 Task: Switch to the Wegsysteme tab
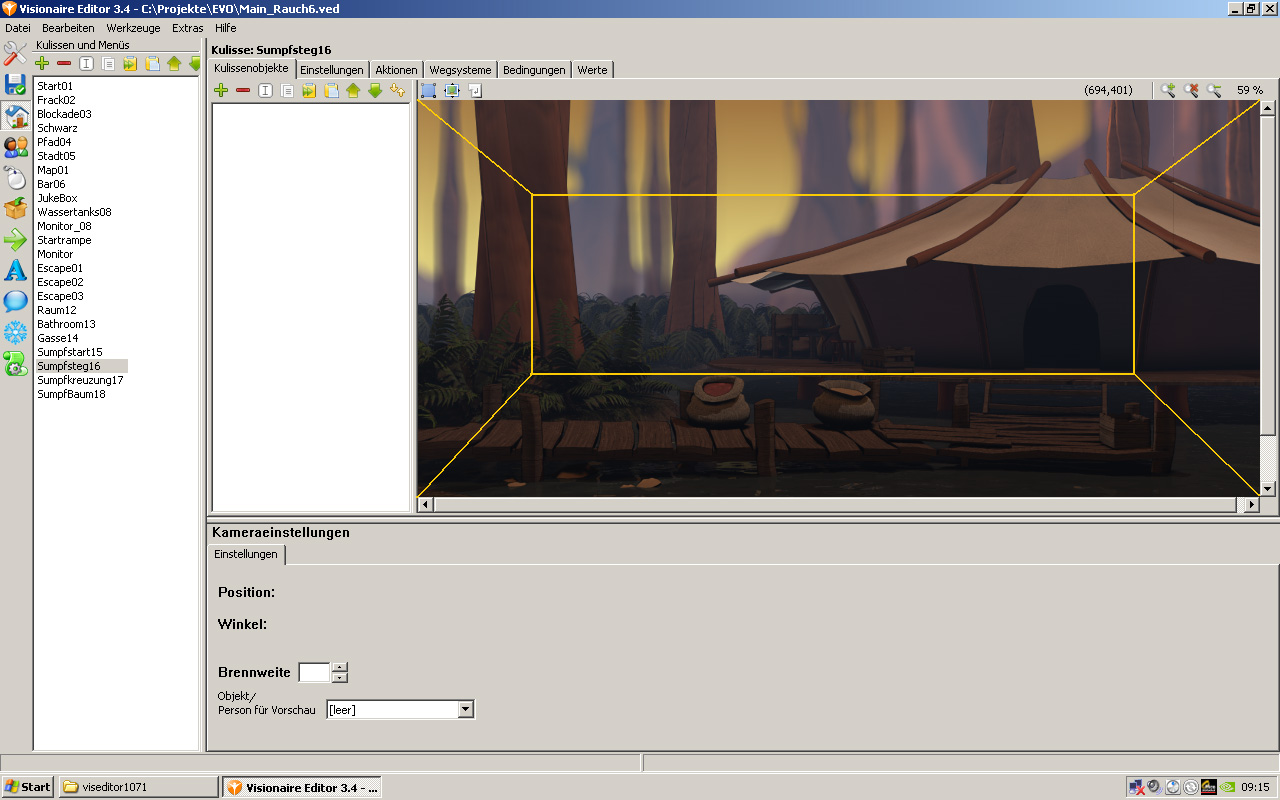tap(460, 70)
